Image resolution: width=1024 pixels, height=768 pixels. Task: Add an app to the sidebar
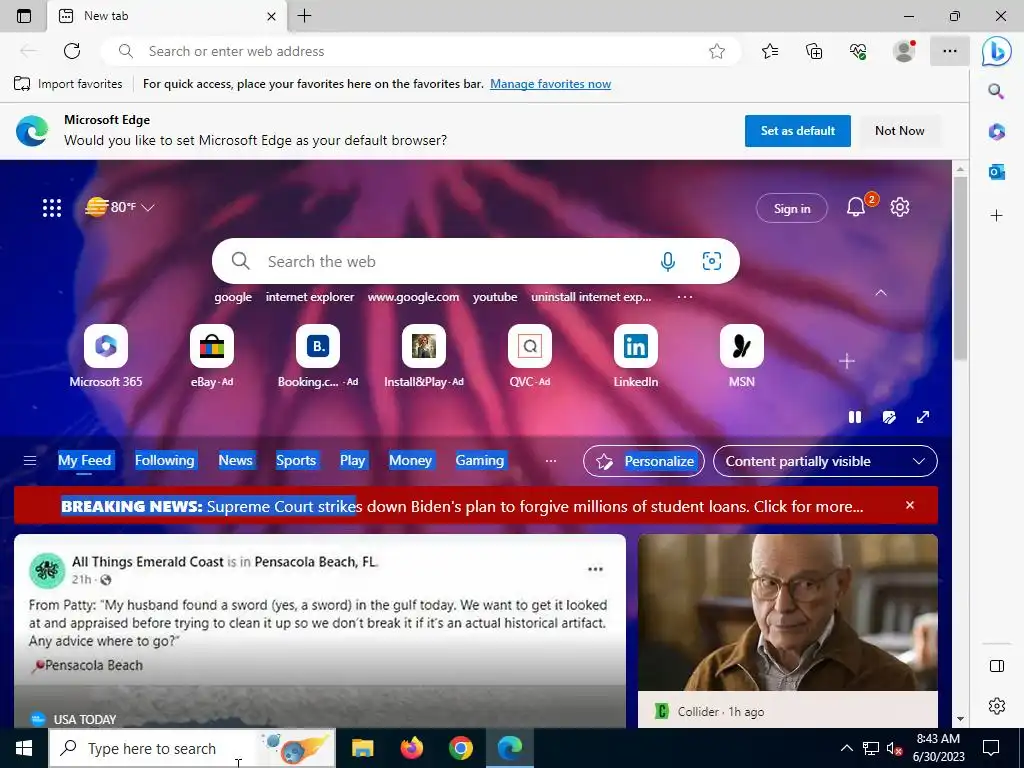coord(996,216)
